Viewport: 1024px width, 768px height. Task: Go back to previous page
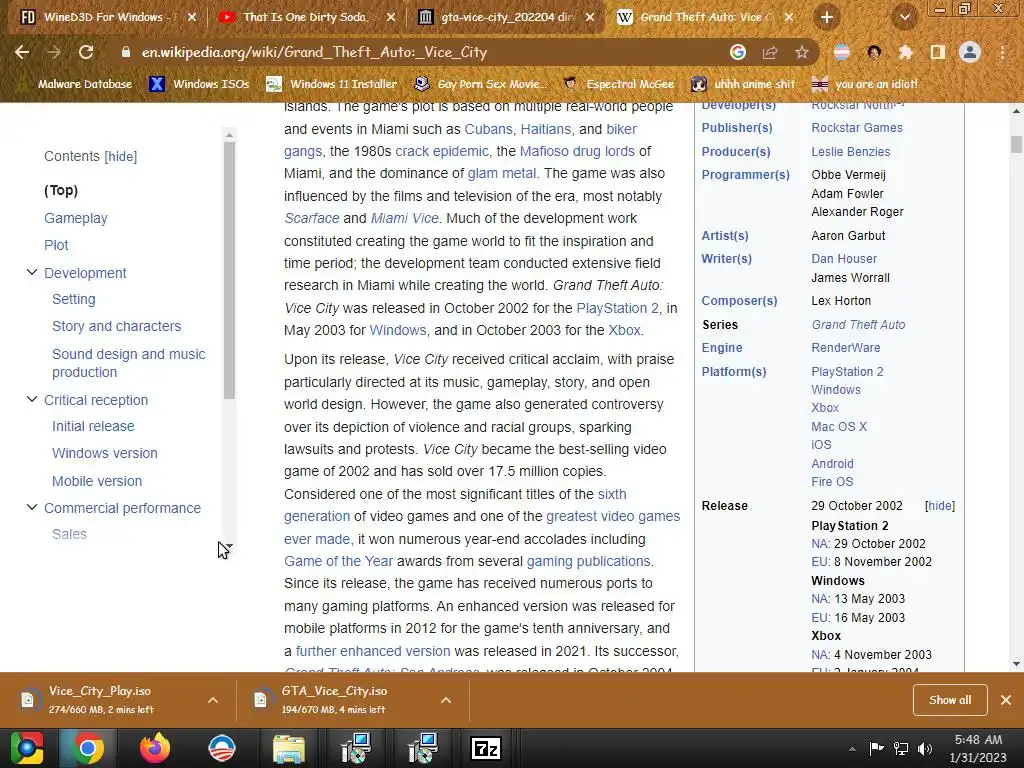22,52
